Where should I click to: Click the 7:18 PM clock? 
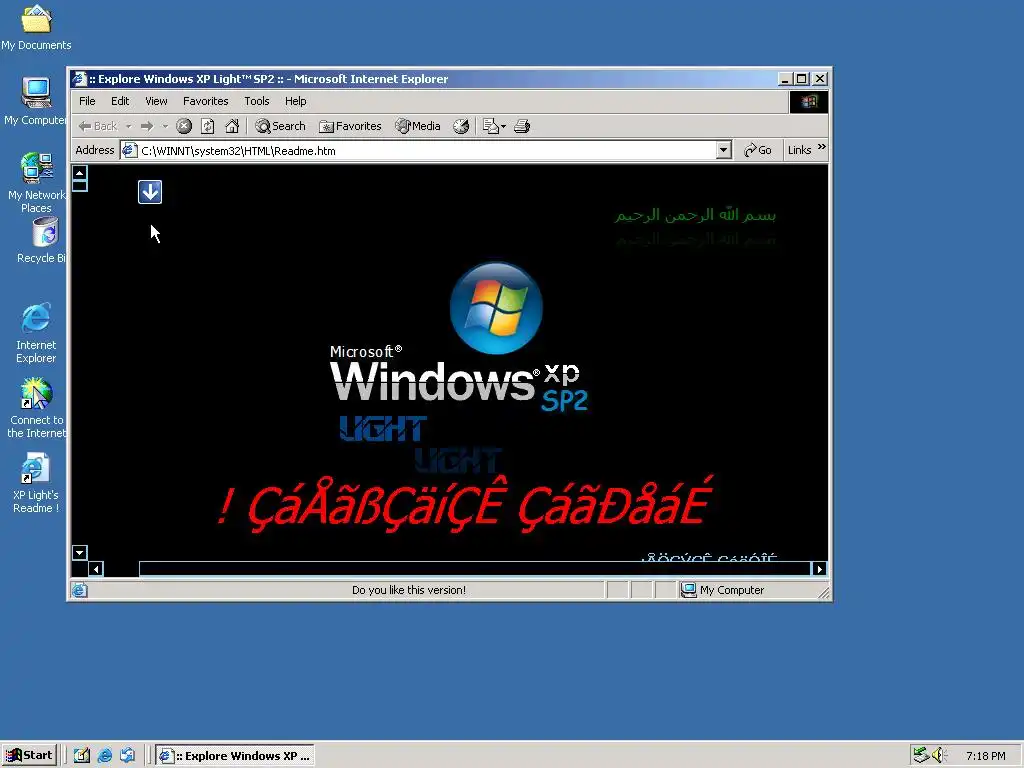[x=985, y=756]
